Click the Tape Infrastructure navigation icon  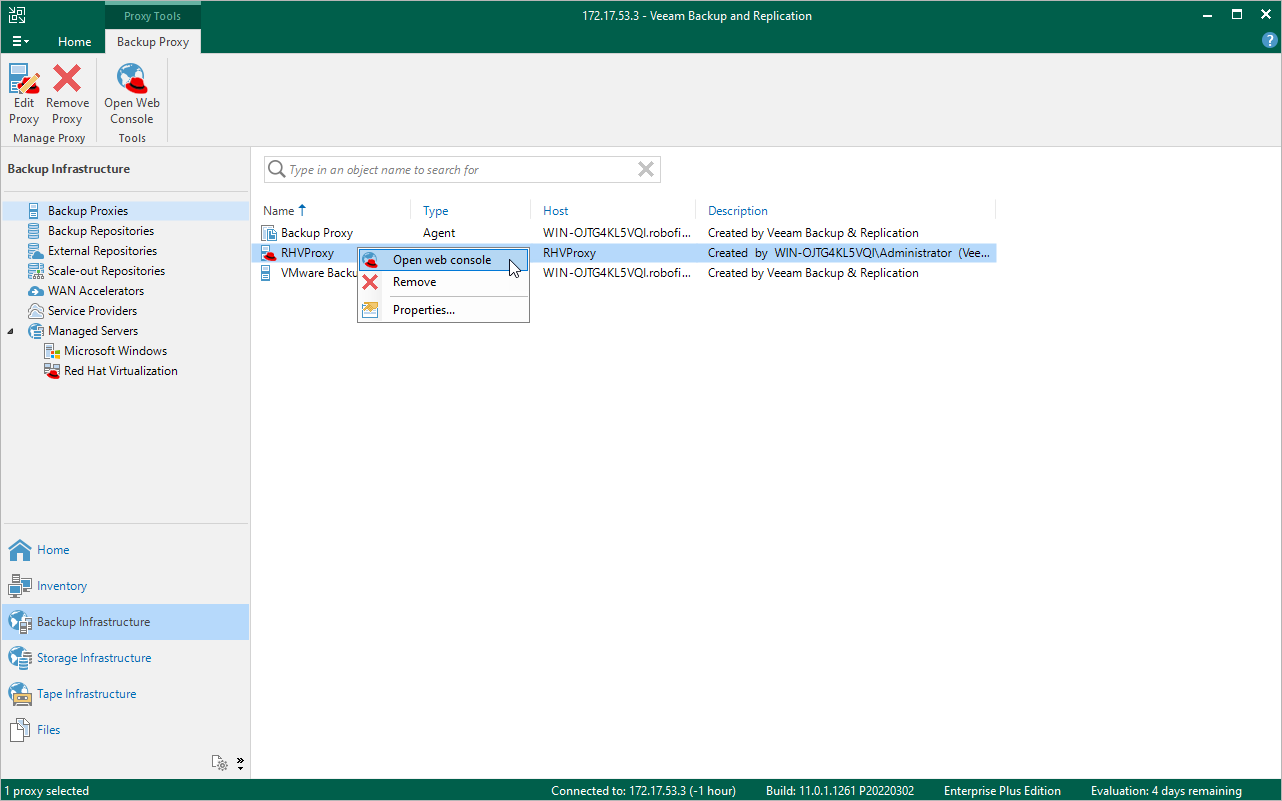click(x=20, y=694)
